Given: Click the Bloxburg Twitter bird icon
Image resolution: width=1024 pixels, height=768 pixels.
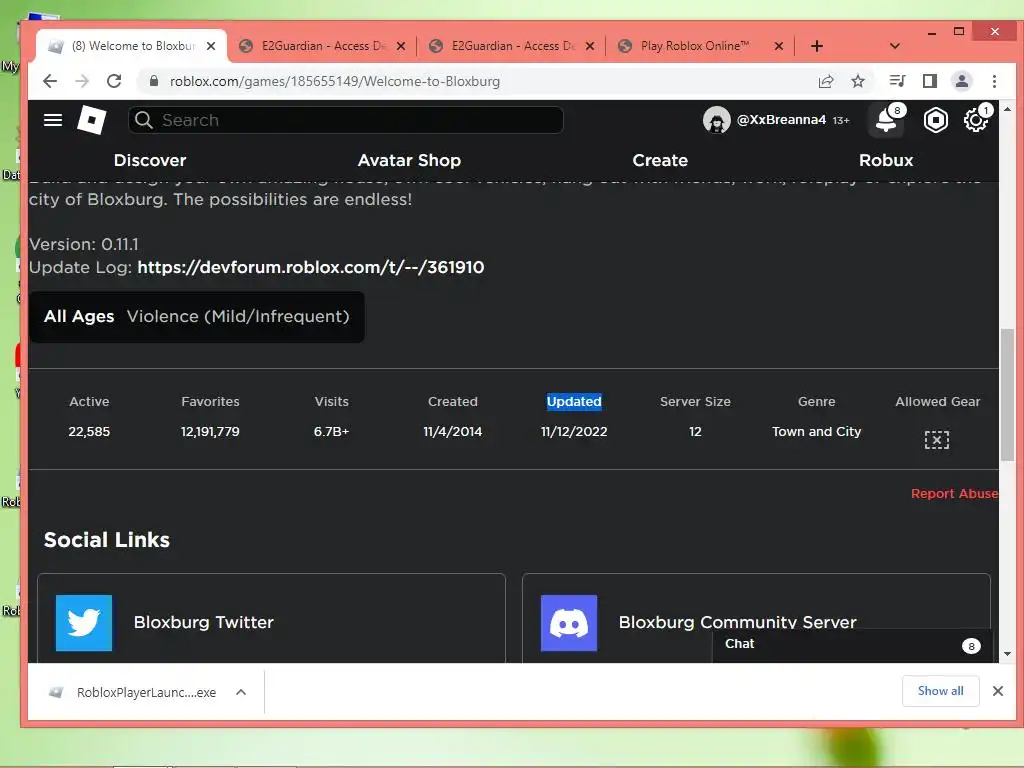Looking at the screenshot, I should (84, 622).
